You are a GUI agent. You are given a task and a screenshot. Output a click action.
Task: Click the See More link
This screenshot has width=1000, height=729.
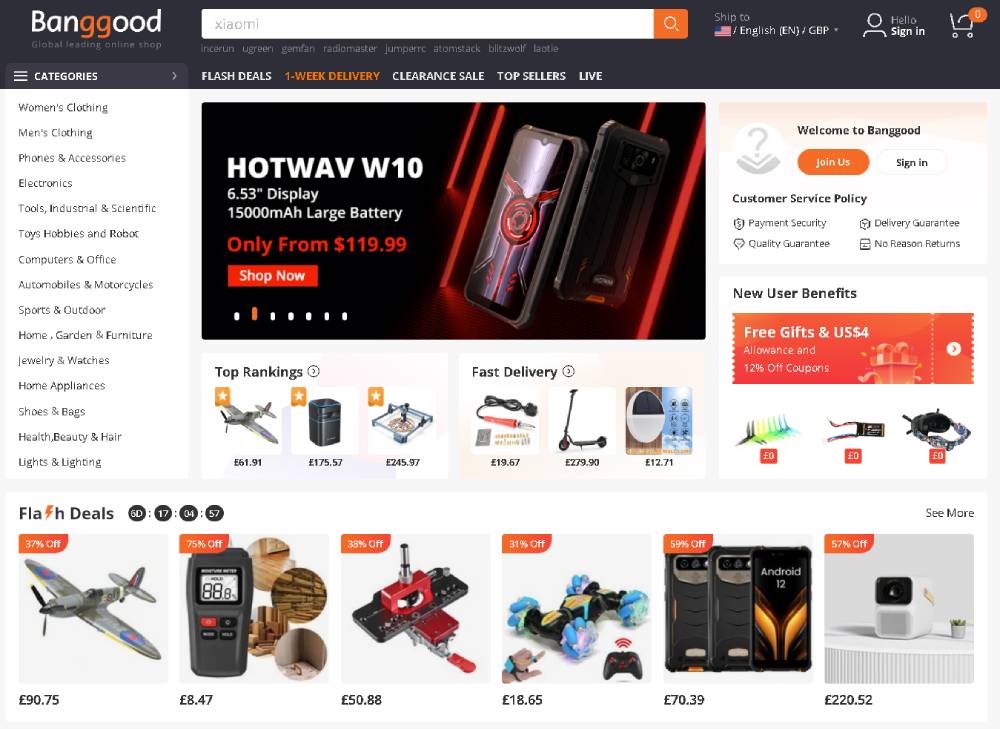(x=950, y=513)
